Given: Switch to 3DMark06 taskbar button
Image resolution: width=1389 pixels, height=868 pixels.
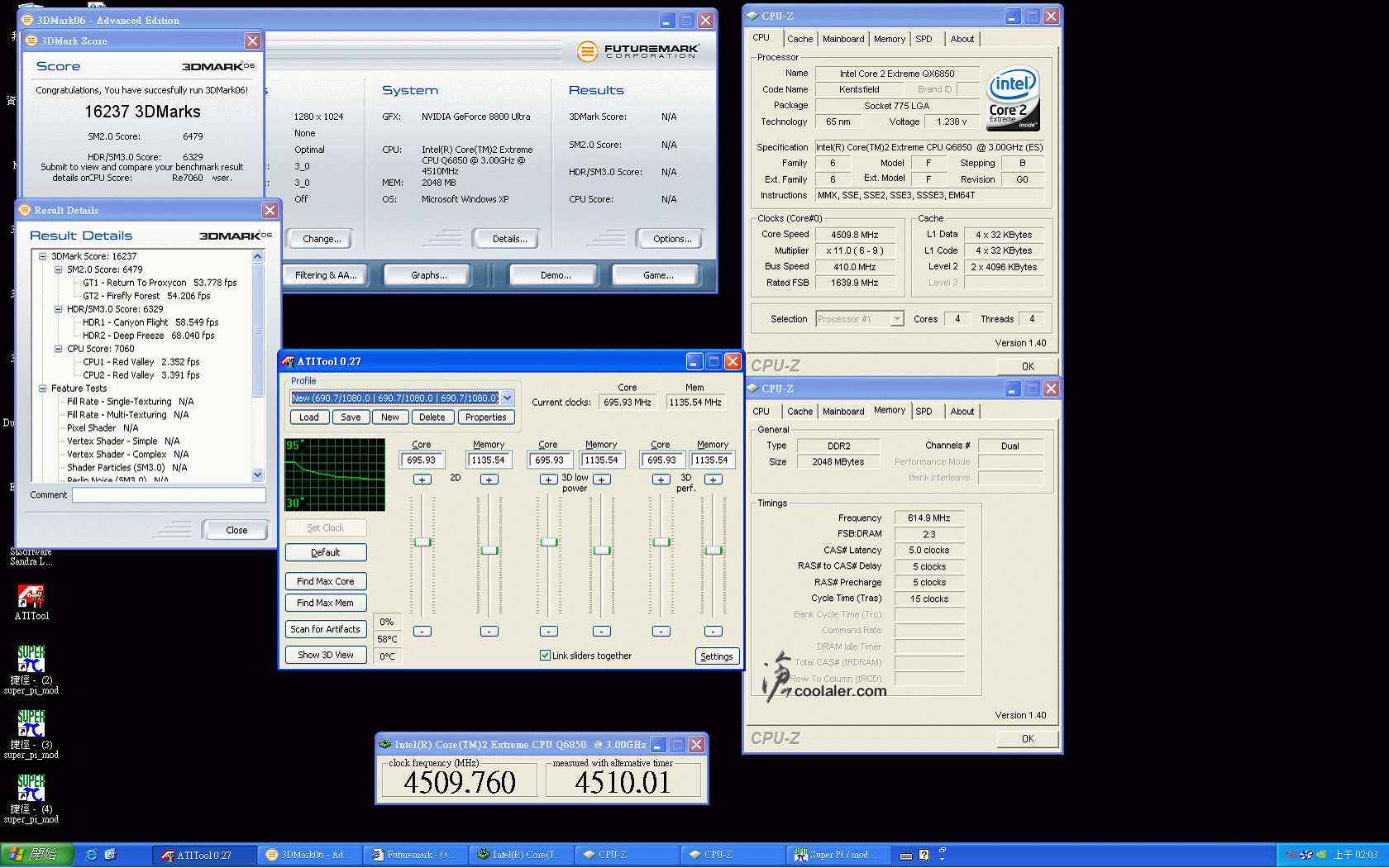Looking at the screenshot, I should pos(309,855).
